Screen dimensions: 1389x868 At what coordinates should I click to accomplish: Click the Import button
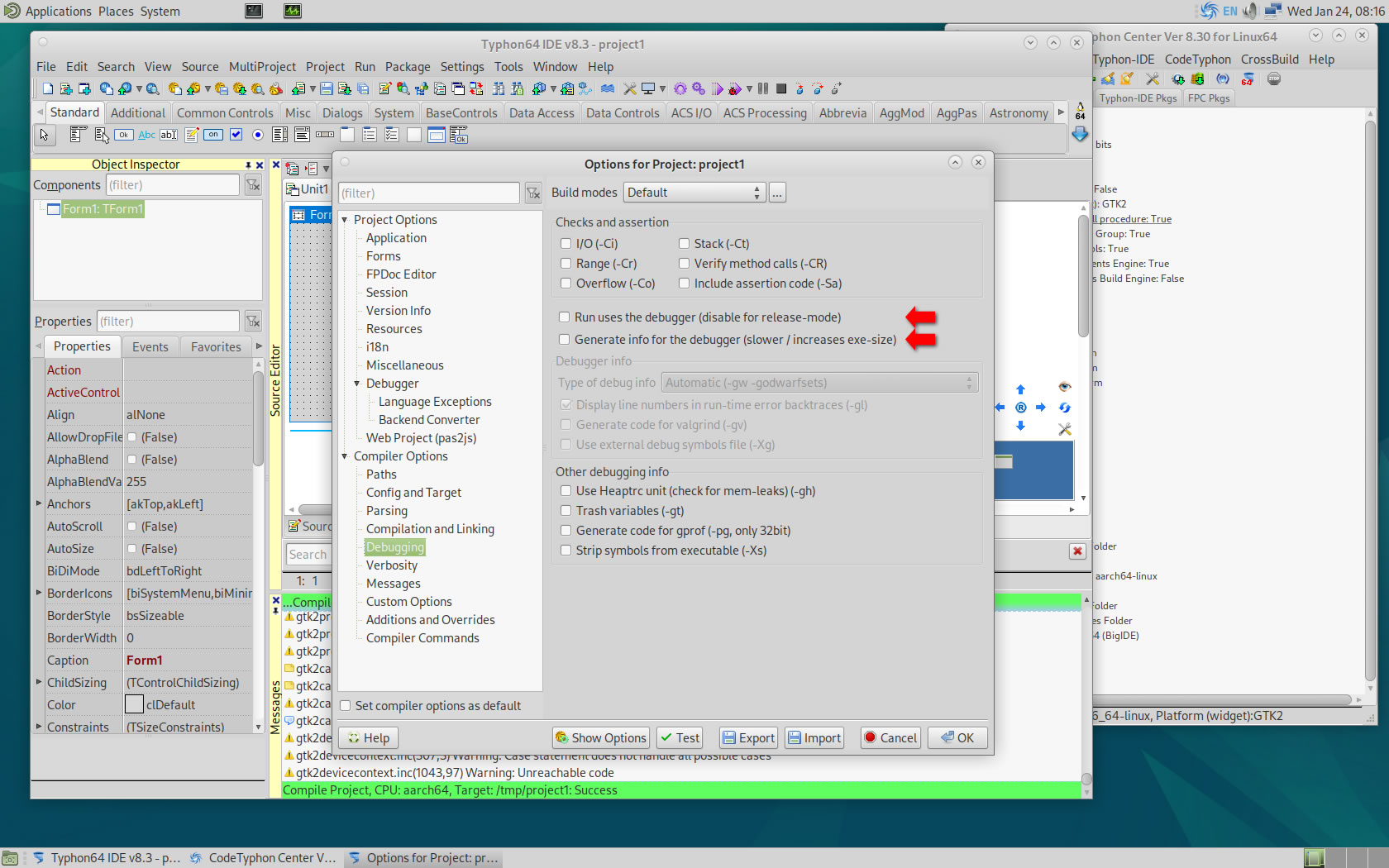[x=814, y=738]
